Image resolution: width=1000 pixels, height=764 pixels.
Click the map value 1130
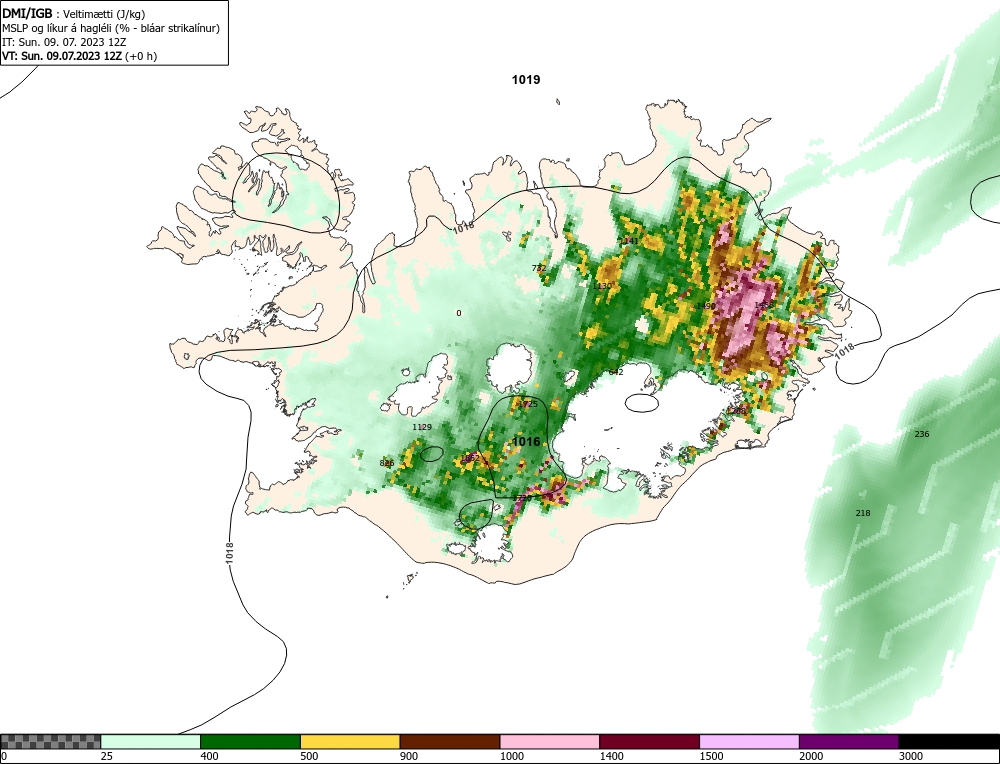[x=602, y=286]
